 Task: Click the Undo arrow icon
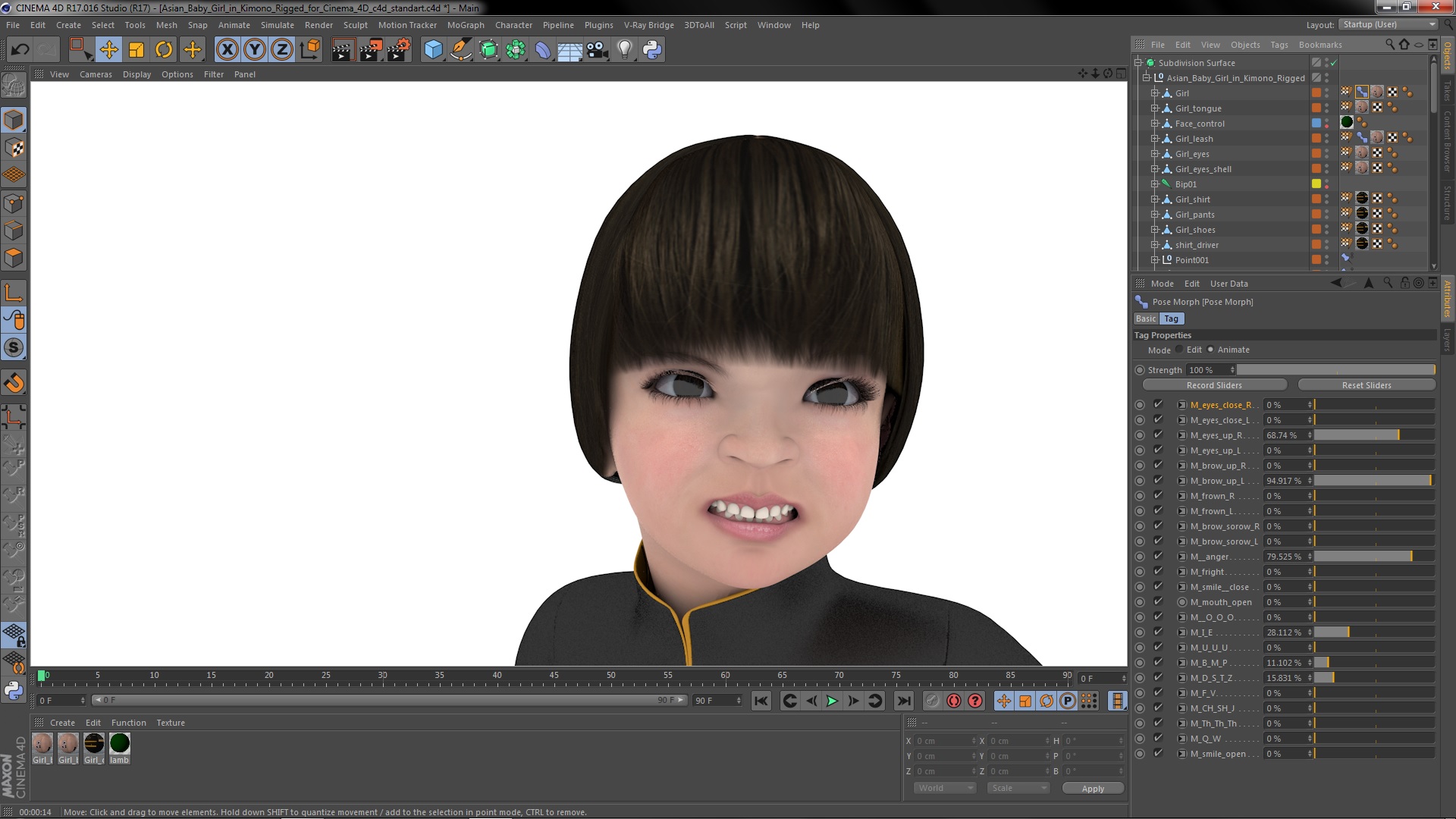pos(20,50)
